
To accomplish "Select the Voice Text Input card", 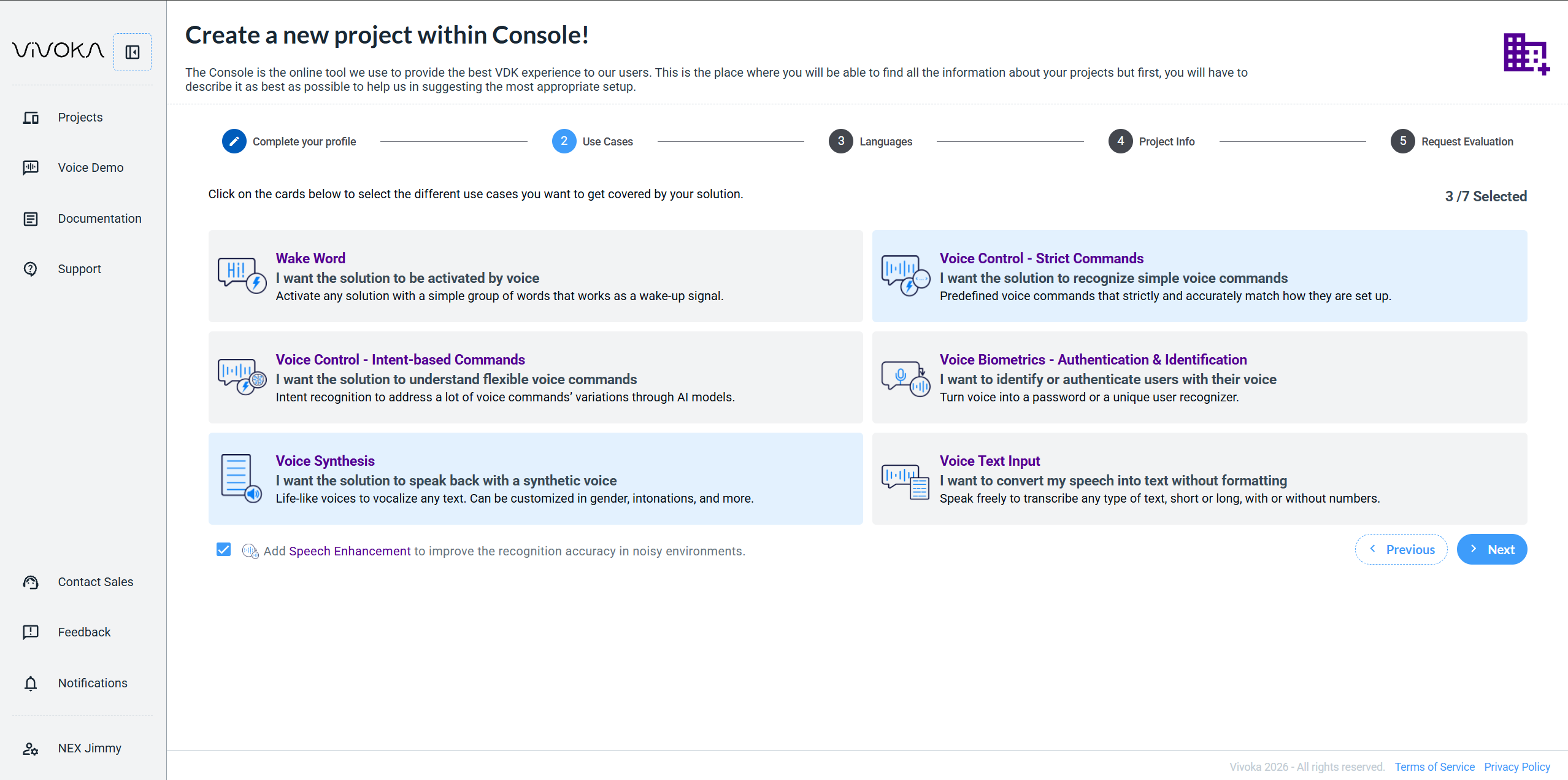I will [x=1200, y=479].
